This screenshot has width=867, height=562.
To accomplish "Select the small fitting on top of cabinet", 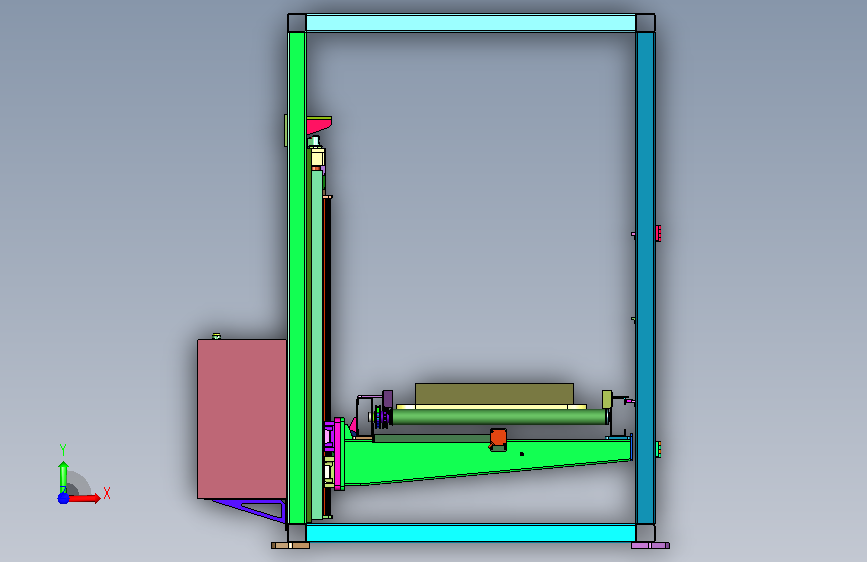I will tap(217, 336).
